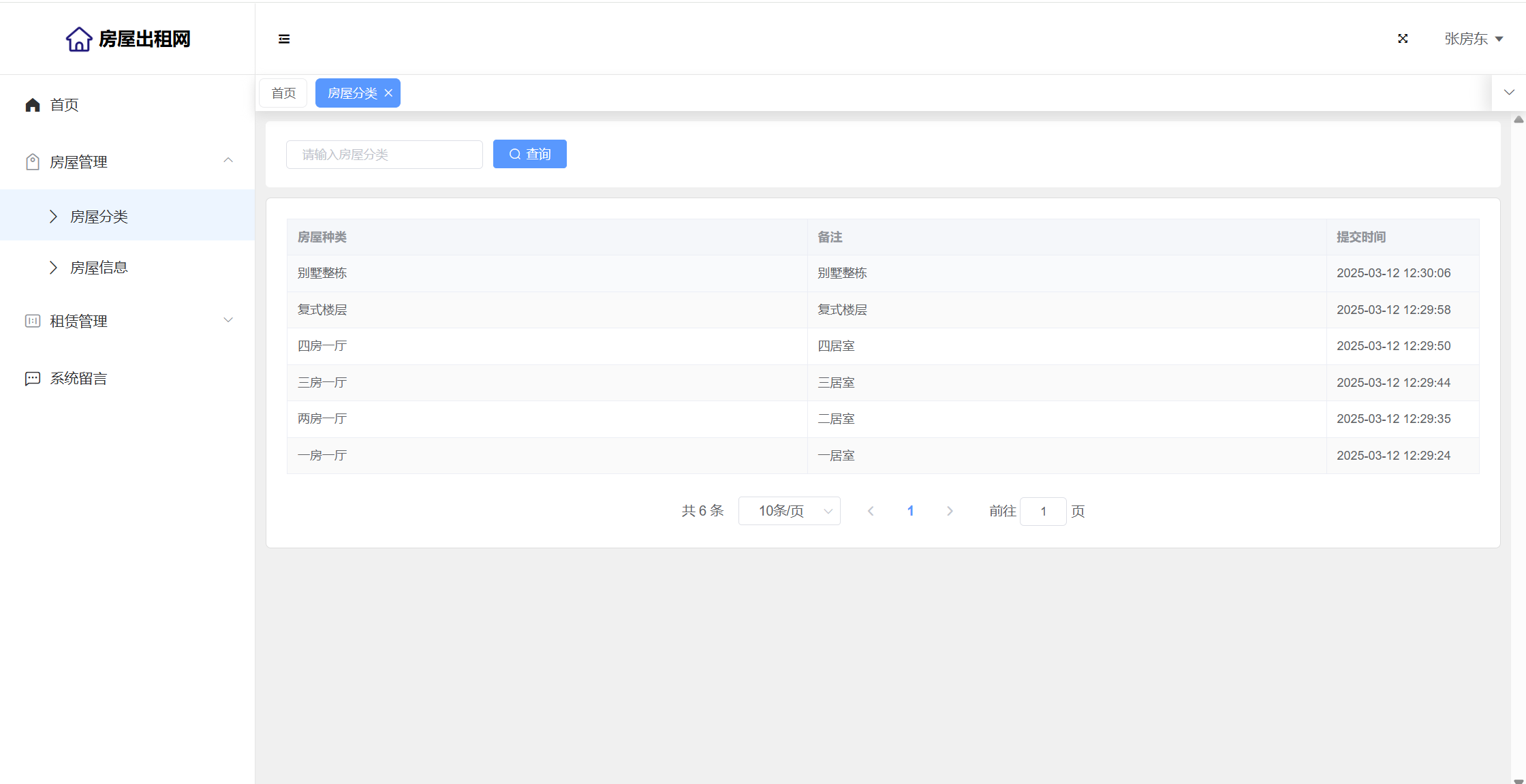The width and height of the screenshot is (1526, 784).
Task: Toggle sidebar collapse hamburger icon
Action: (284, 39)
